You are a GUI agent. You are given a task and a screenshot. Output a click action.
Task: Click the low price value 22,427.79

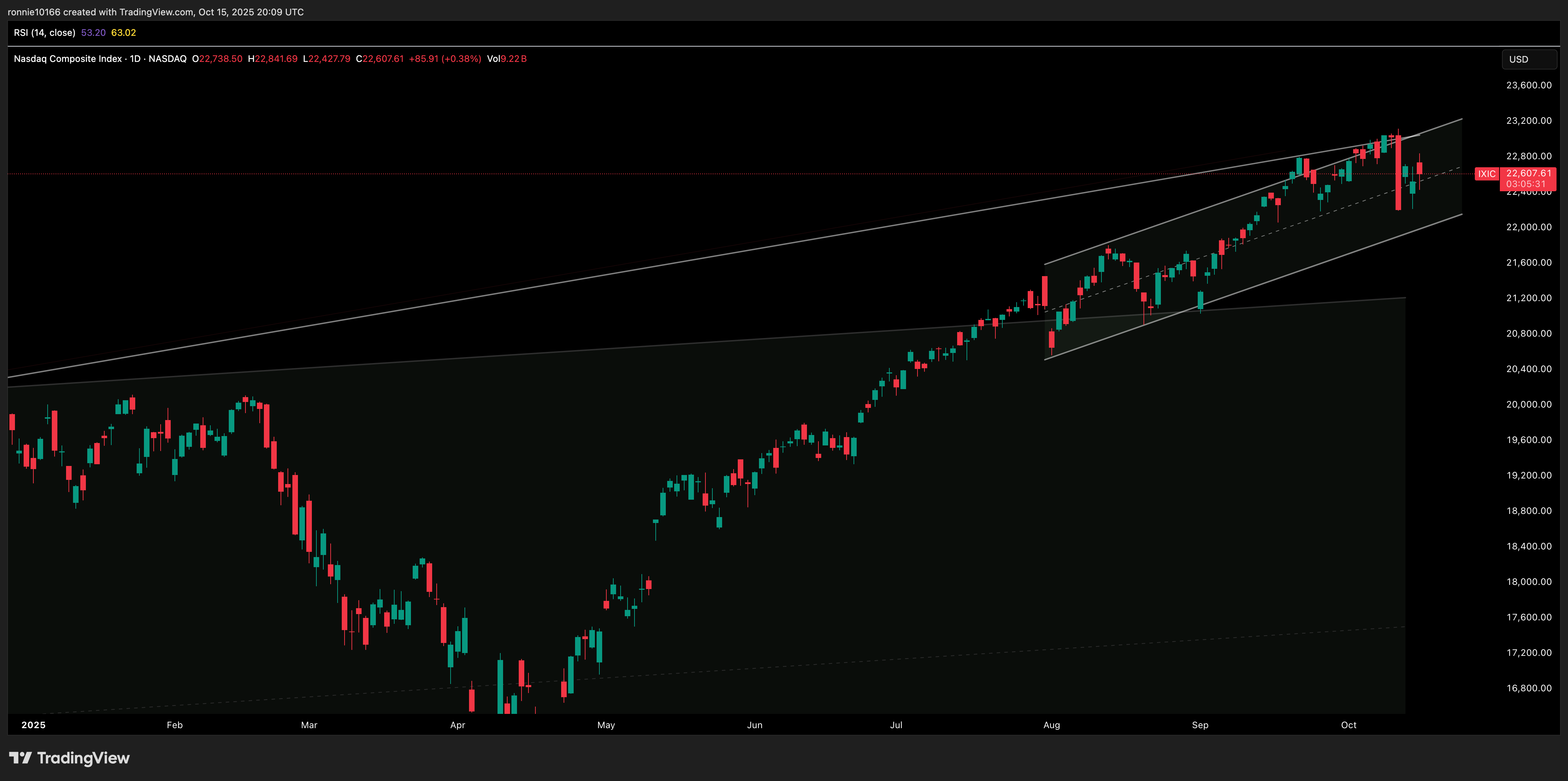coord(329,59)
